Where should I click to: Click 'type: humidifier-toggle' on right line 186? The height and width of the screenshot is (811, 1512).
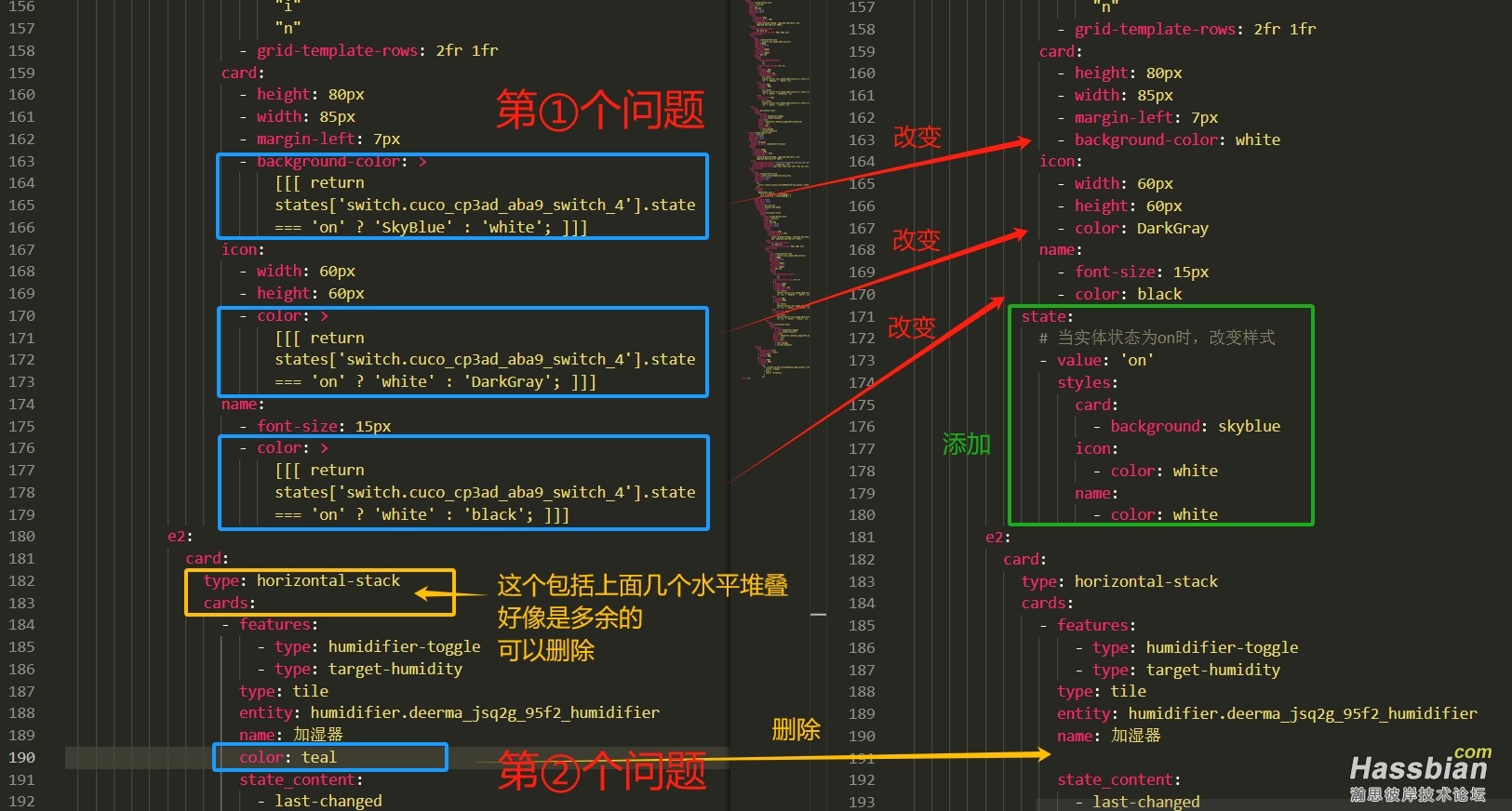coord(1196,647)
